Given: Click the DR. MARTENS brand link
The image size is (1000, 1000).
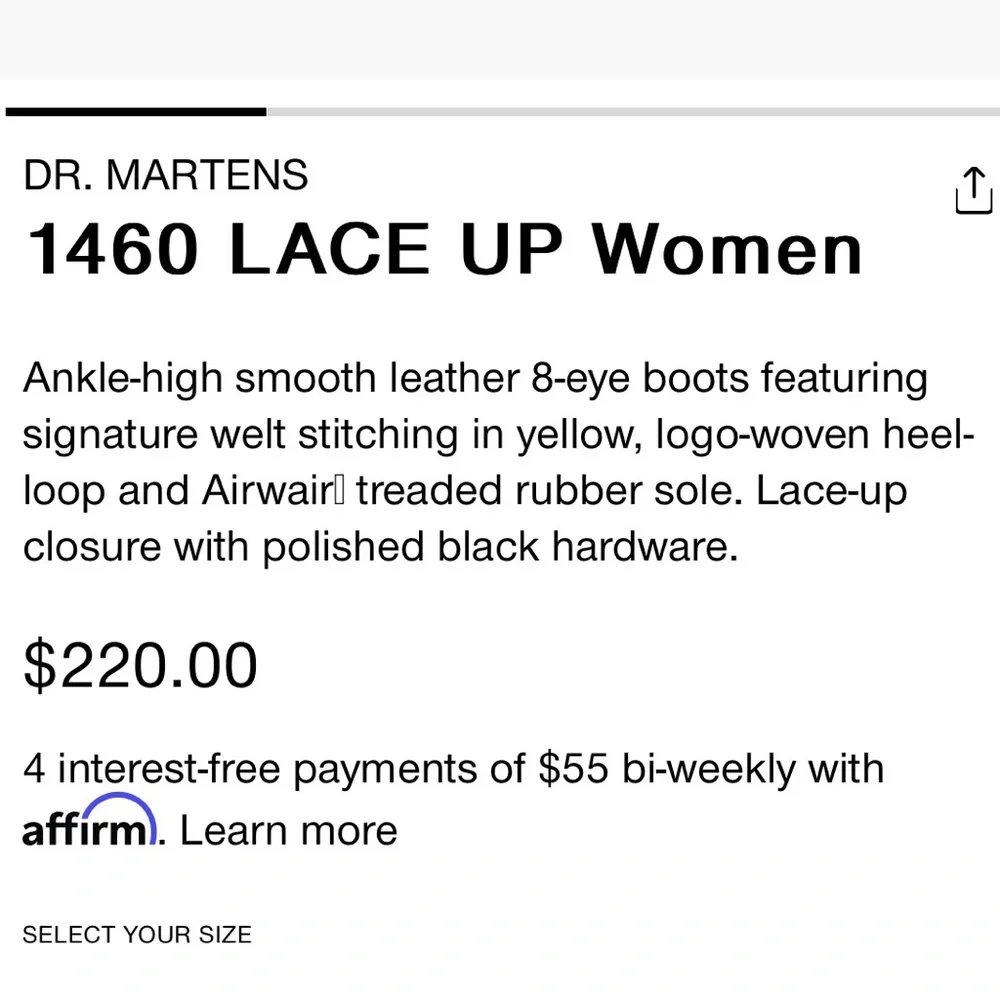Looking at the screenshot, I should (x=165, y=174).
